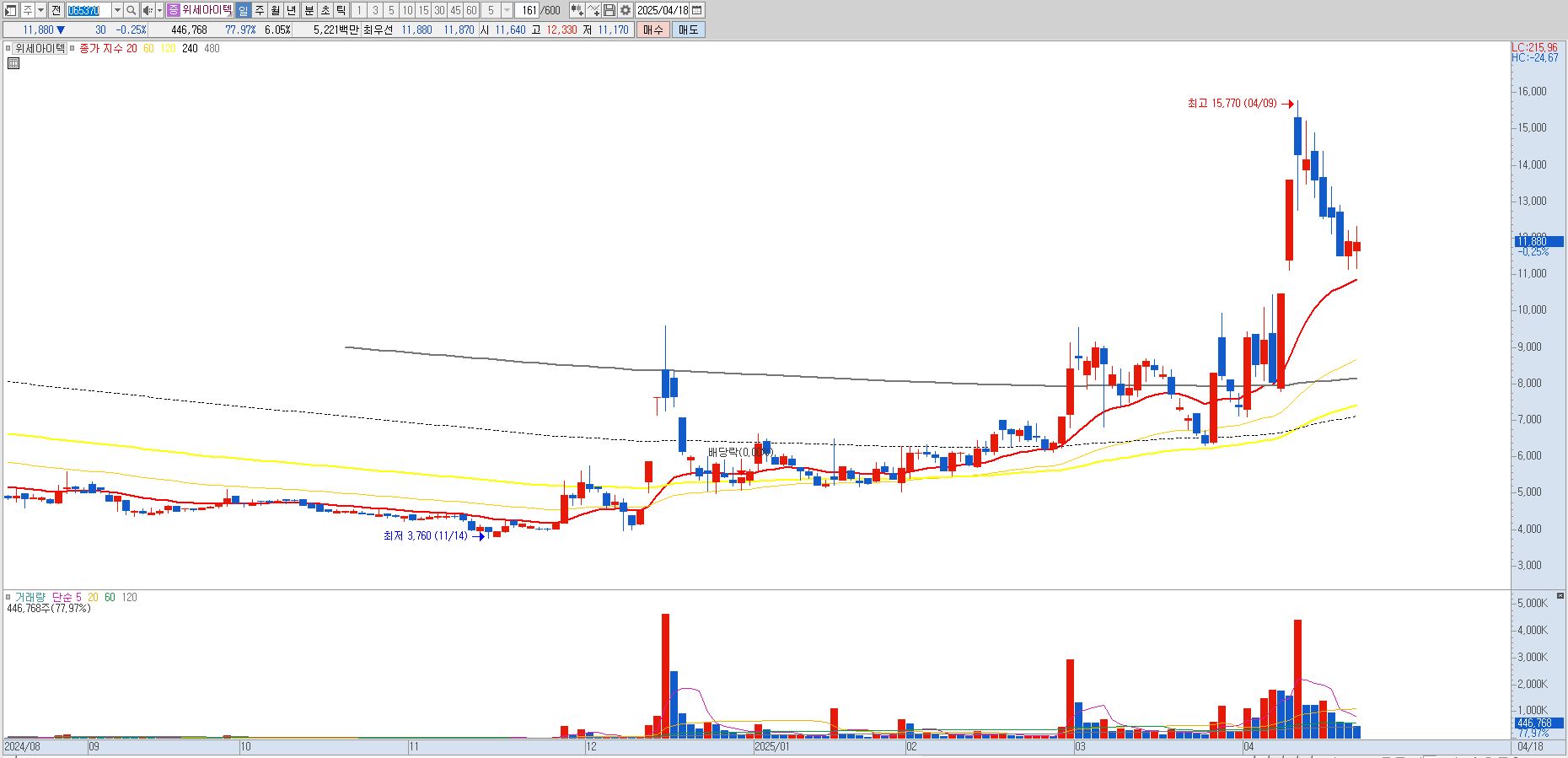Viewport: 1568px width, 758px height.
Task: Open the calendar date picker icon
Action: (697, 10)
